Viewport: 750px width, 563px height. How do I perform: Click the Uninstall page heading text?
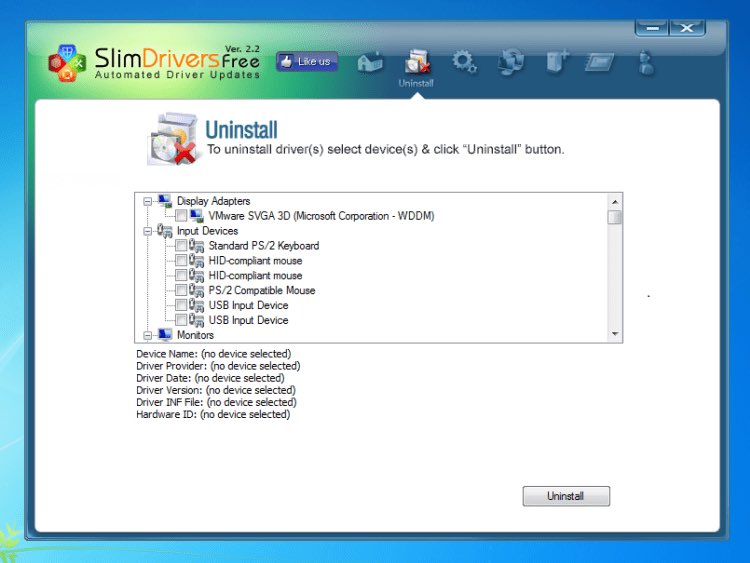point(242,130)
